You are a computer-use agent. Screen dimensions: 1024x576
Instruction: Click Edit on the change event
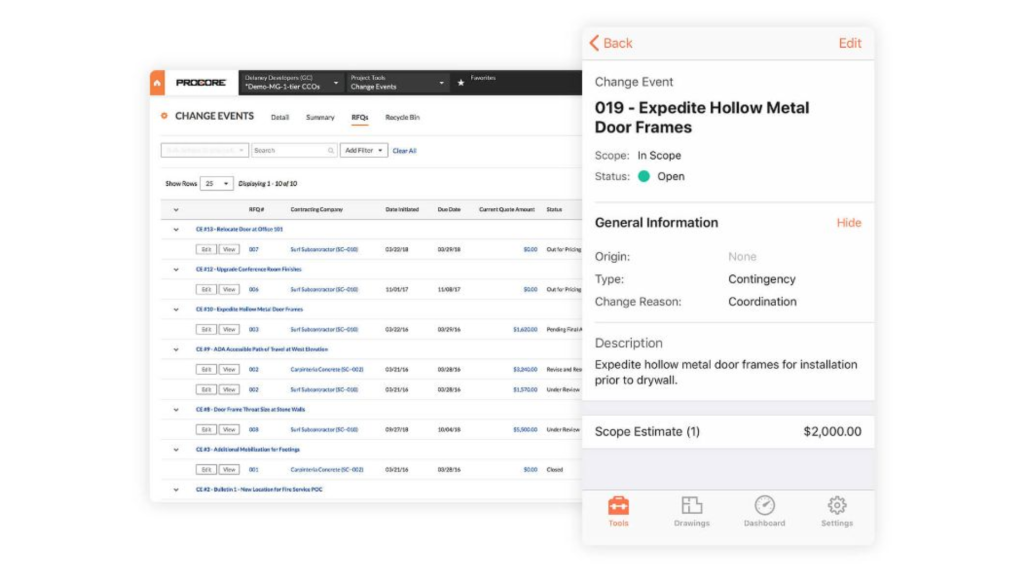tap(850, 43)
